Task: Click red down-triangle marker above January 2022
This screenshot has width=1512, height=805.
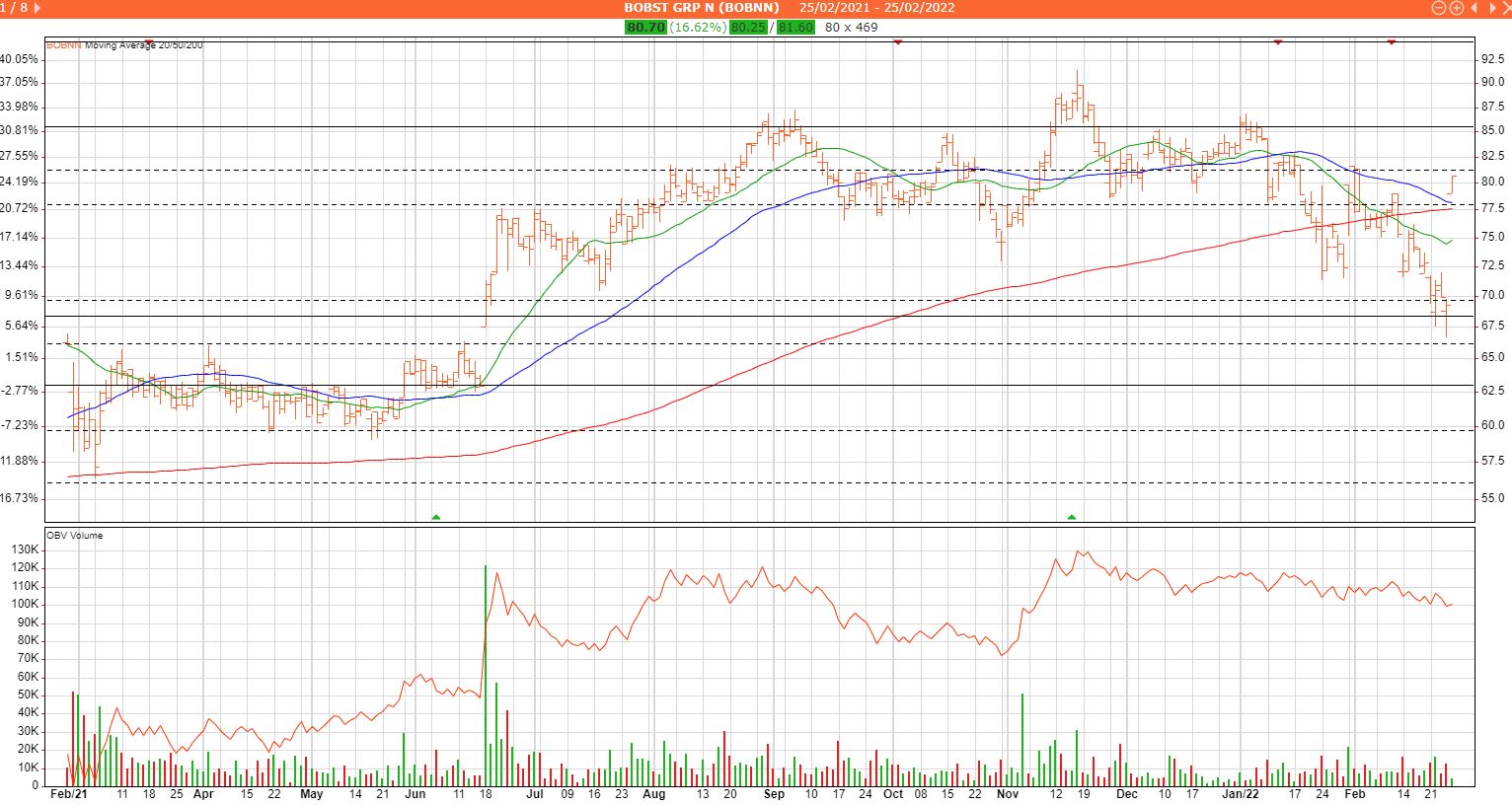Action: 1277,42
